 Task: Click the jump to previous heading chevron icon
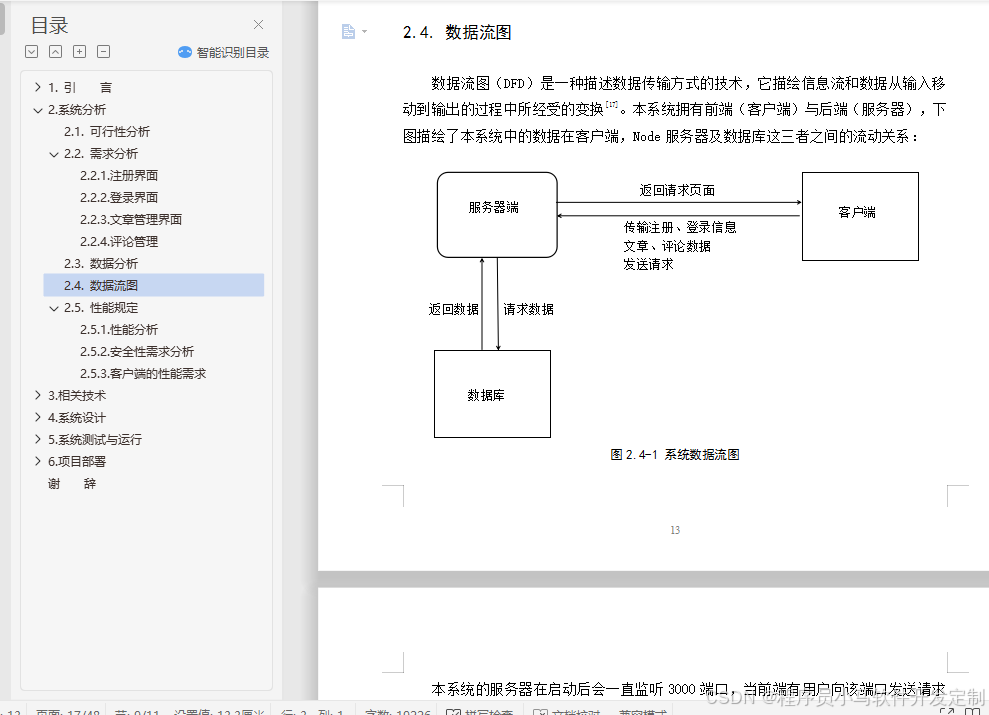pos(55,51)
